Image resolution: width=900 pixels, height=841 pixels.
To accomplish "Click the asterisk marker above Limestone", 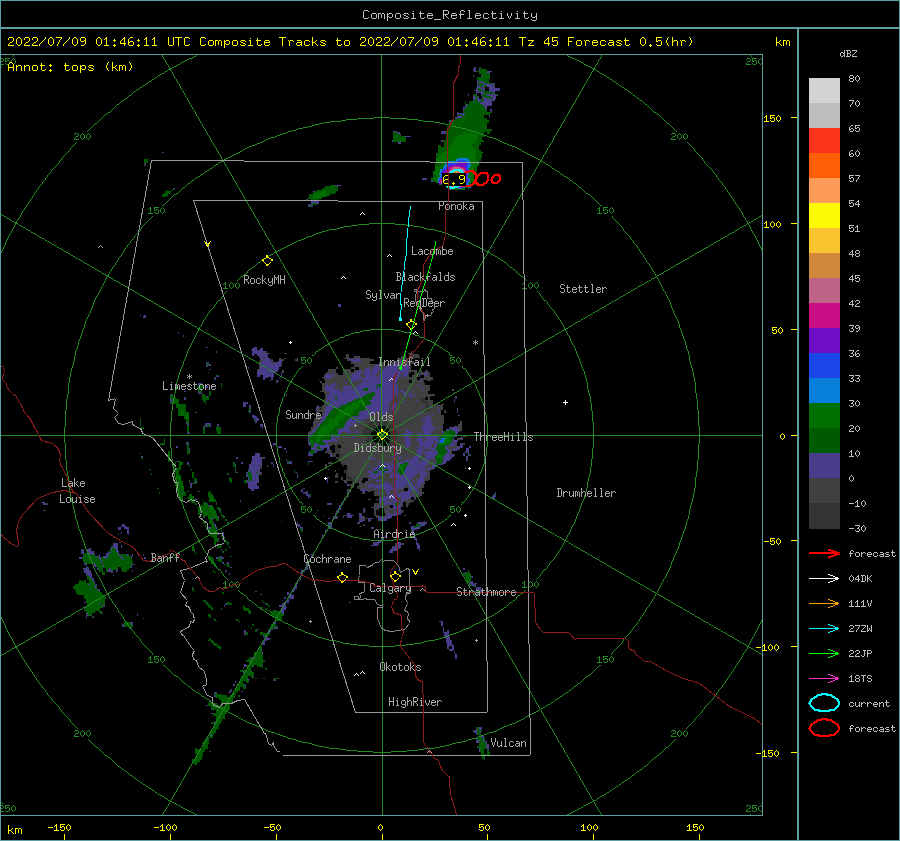I will pos(189,377).
